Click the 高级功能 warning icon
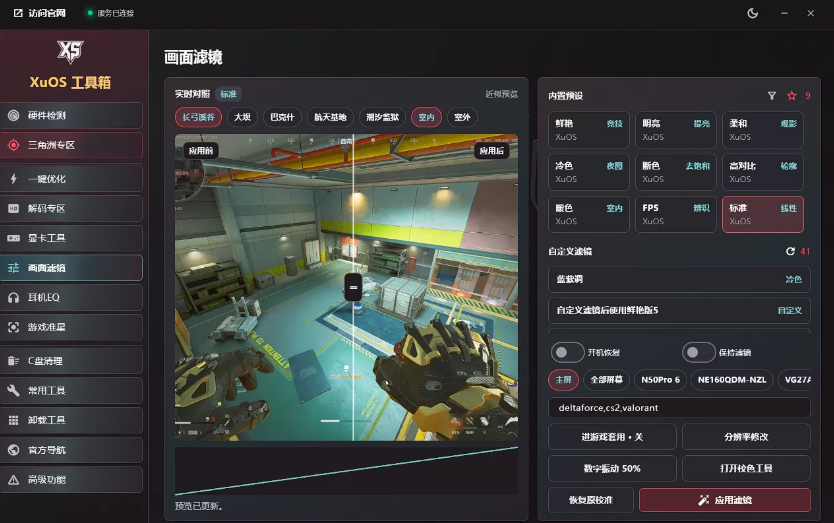Viewport: 834px width, 523px height. click(14, 480)
